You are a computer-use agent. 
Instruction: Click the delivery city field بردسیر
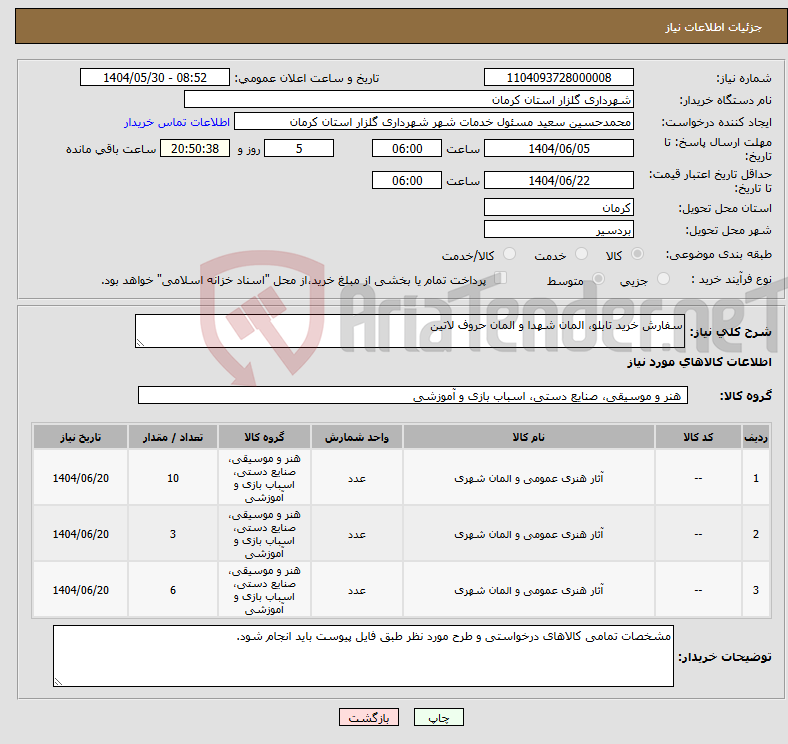559,230
